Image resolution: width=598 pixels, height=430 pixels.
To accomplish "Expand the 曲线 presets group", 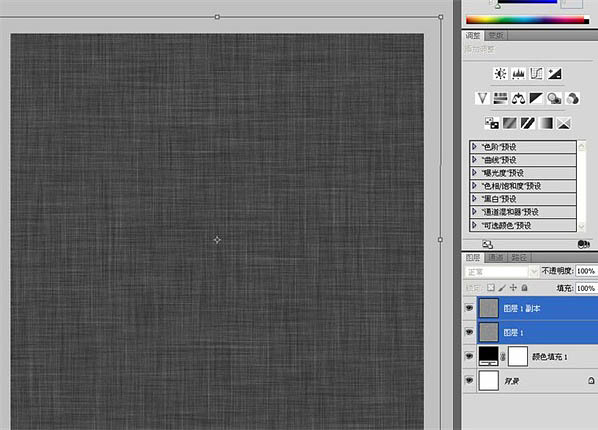I will 474,159.
